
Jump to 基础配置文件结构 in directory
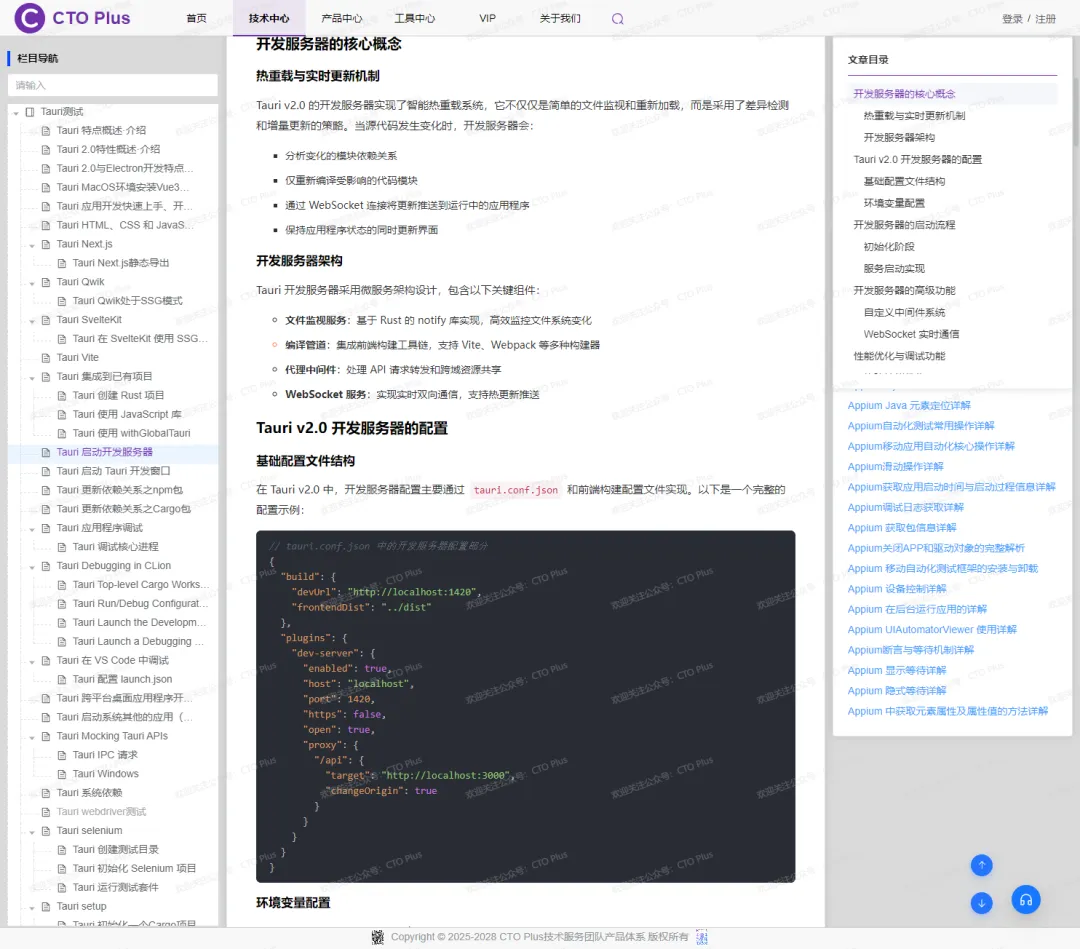(904, 181)
